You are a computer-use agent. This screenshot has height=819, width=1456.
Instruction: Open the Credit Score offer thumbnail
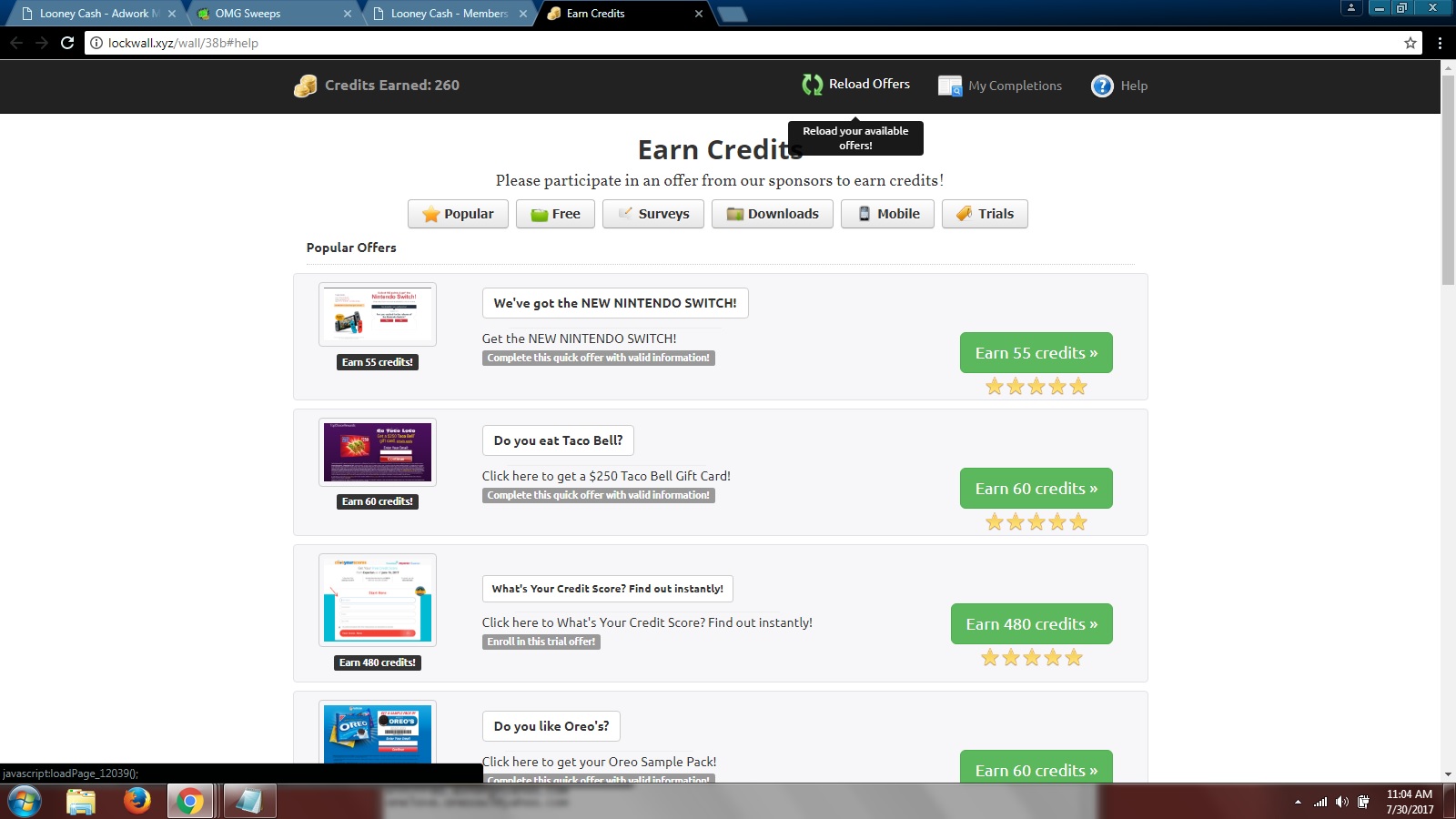378,600
